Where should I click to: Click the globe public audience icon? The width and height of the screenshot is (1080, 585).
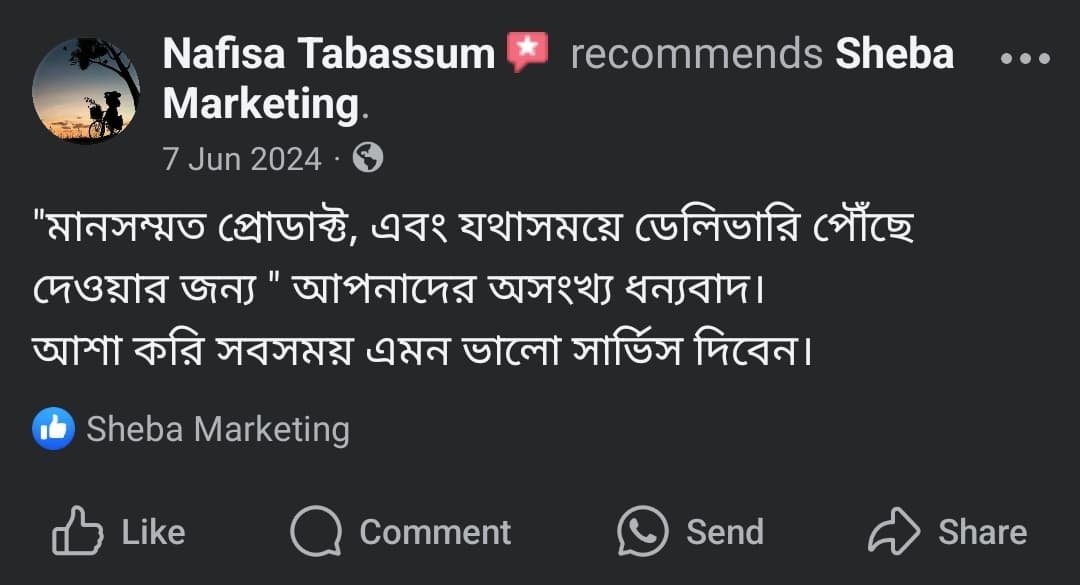(368, 158)
